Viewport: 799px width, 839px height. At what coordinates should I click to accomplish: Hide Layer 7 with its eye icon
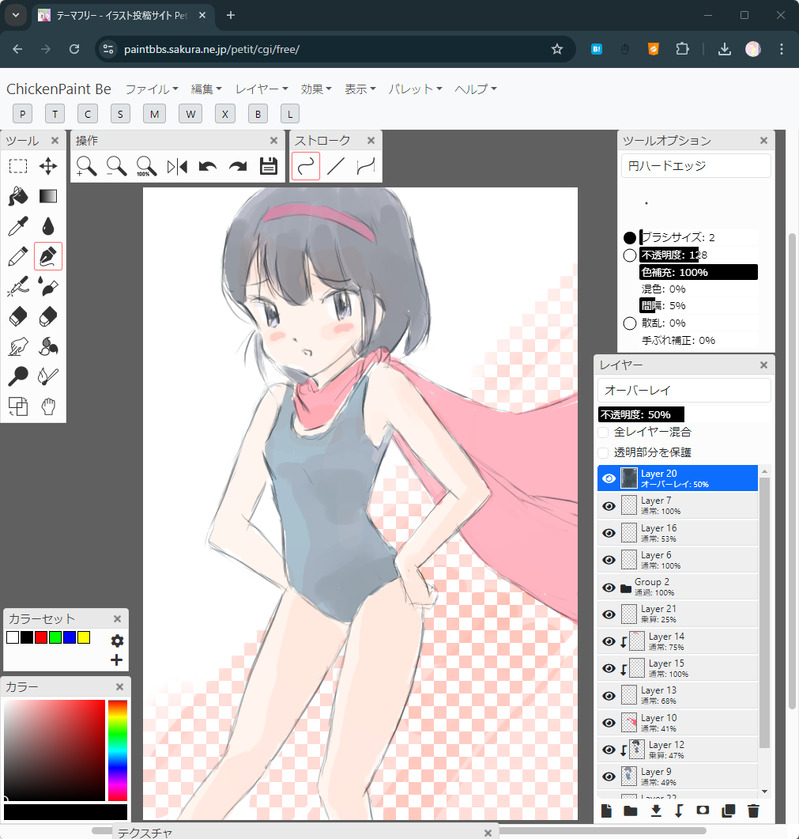coord(608,506)
